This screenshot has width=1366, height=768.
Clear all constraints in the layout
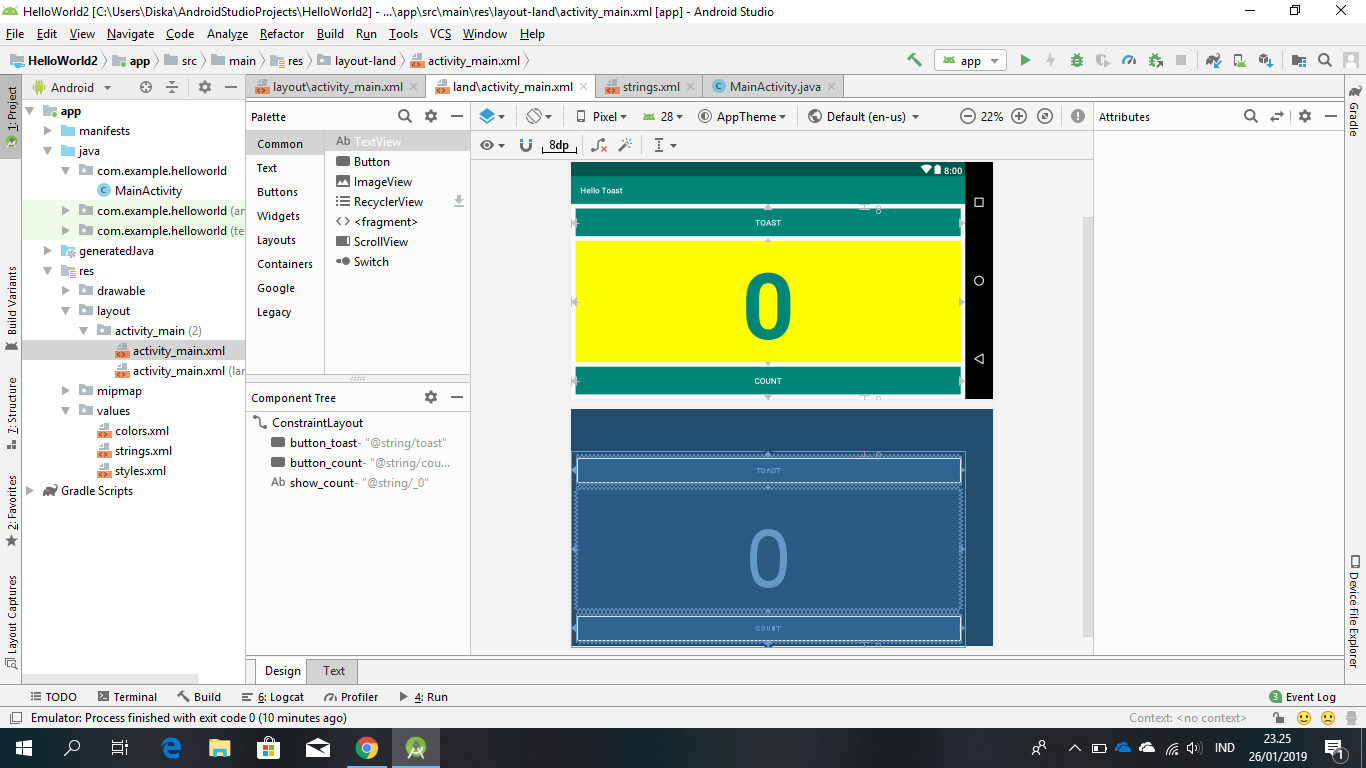pos(598,145)
